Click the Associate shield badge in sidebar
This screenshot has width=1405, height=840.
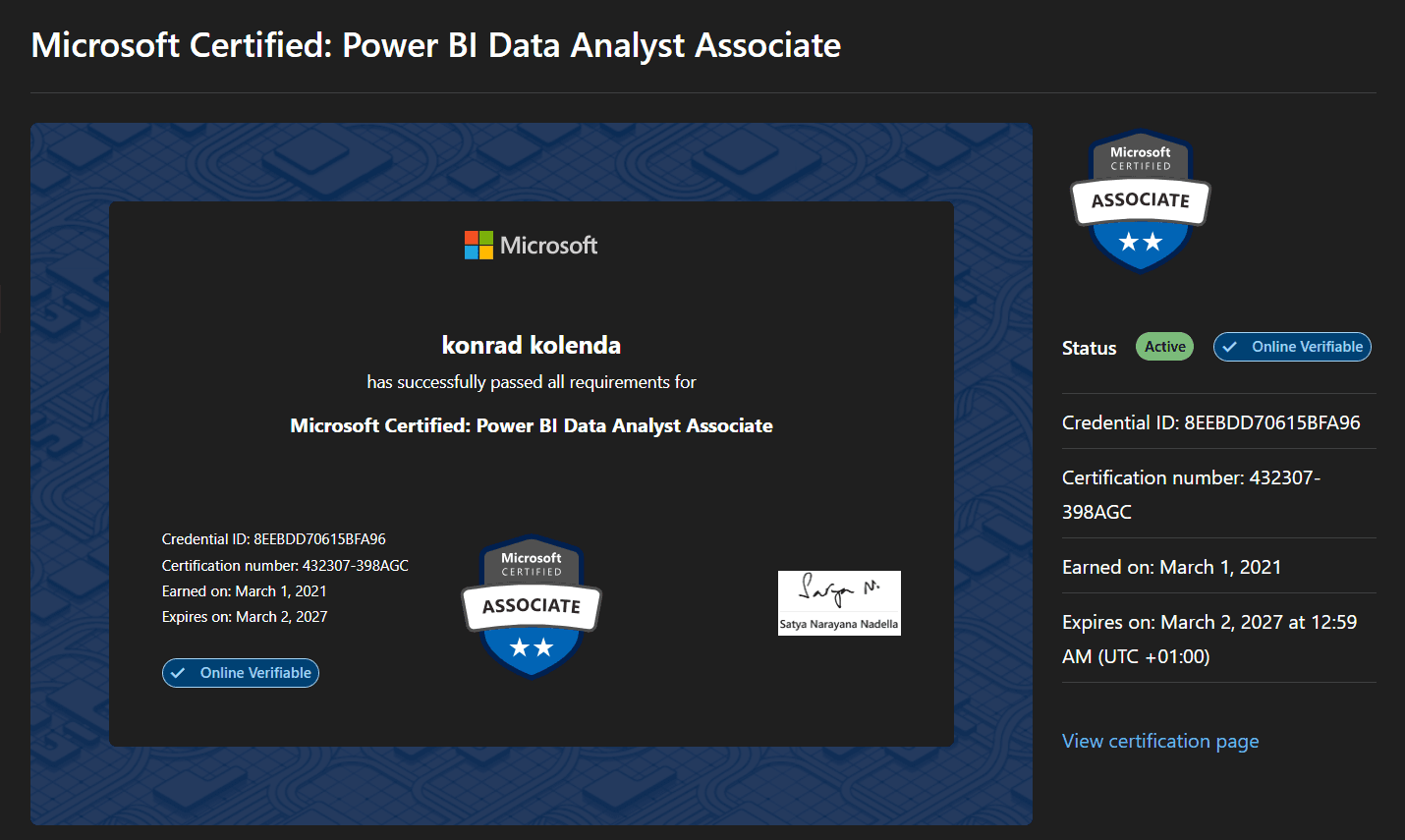pyautogui.click(x=1140, y=201)
